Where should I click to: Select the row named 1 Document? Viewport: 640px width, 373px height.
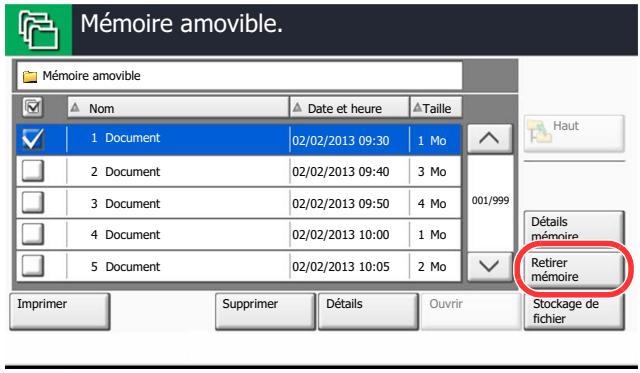point(239,140)
